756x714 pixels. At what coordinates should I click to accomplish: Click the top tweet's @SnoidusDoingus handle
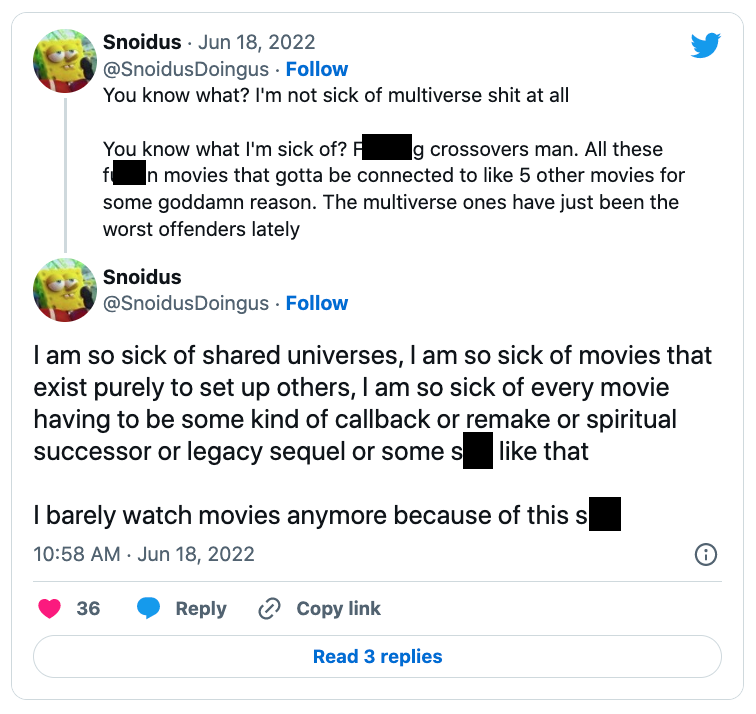[186, 69]
